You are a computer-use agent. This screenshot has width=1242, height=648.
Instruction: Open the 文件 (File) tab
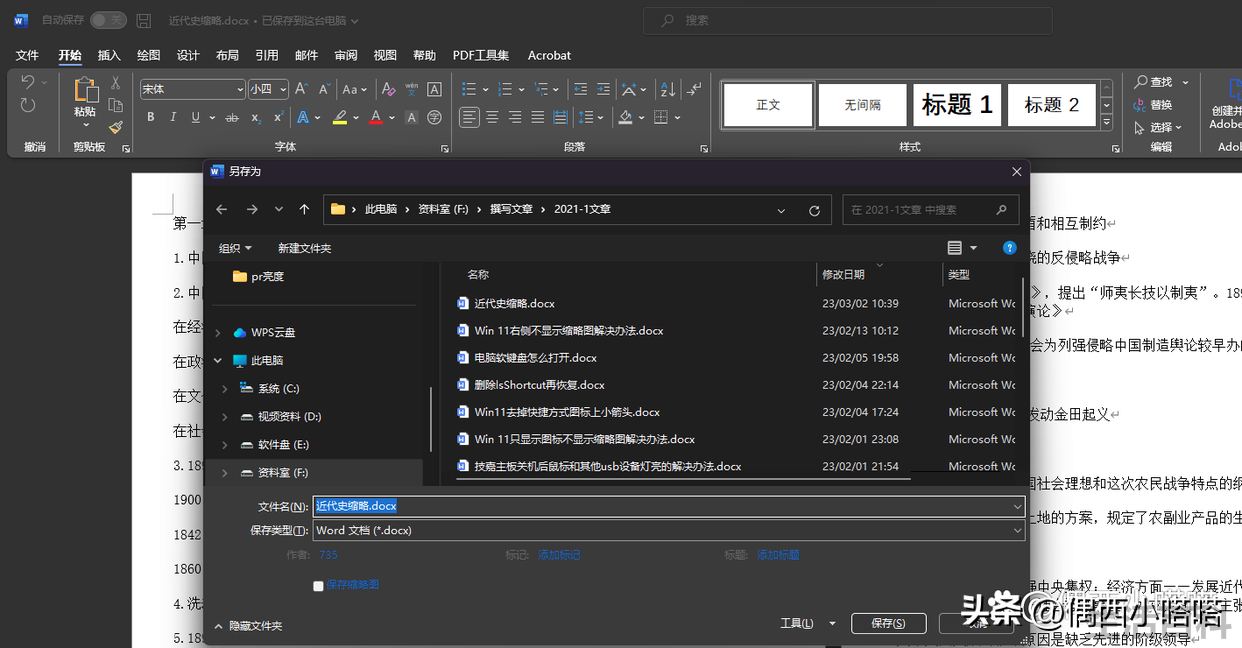(x=27, y=55)
